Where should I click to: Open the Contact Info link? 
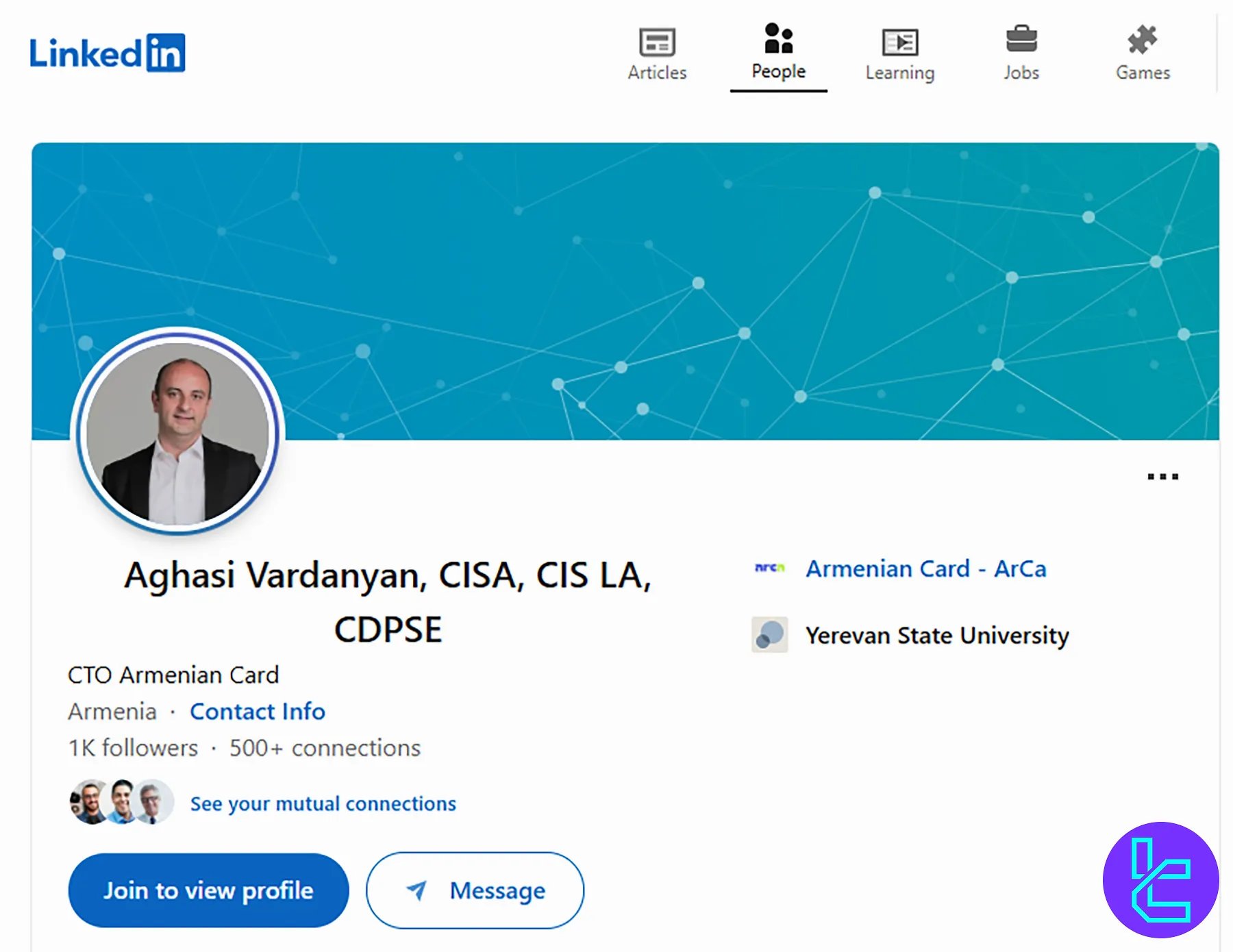pos(257,712)
